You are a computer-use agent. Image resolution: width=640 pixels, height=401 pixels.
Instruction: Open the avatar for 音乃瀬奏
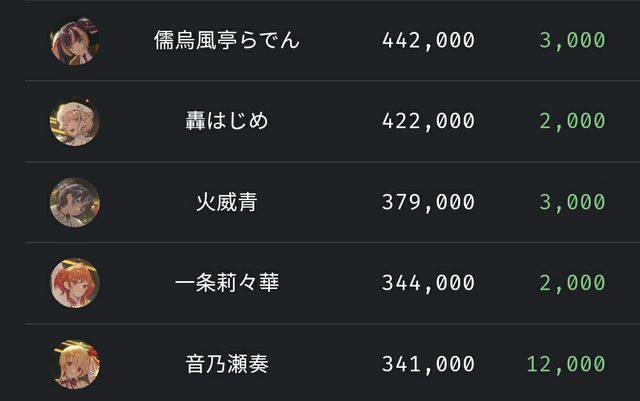click(75, 364)
